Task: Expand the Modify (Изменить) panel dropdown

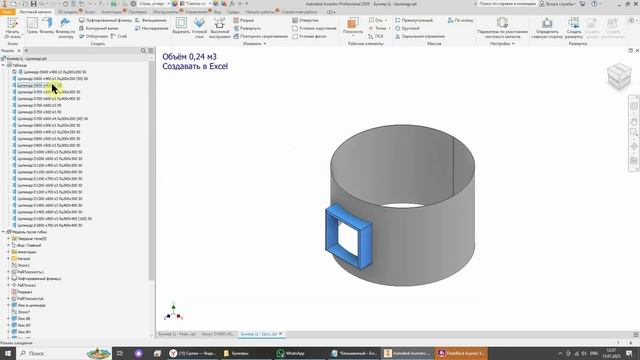Action: pyautogui.click(x=254, y=44)
